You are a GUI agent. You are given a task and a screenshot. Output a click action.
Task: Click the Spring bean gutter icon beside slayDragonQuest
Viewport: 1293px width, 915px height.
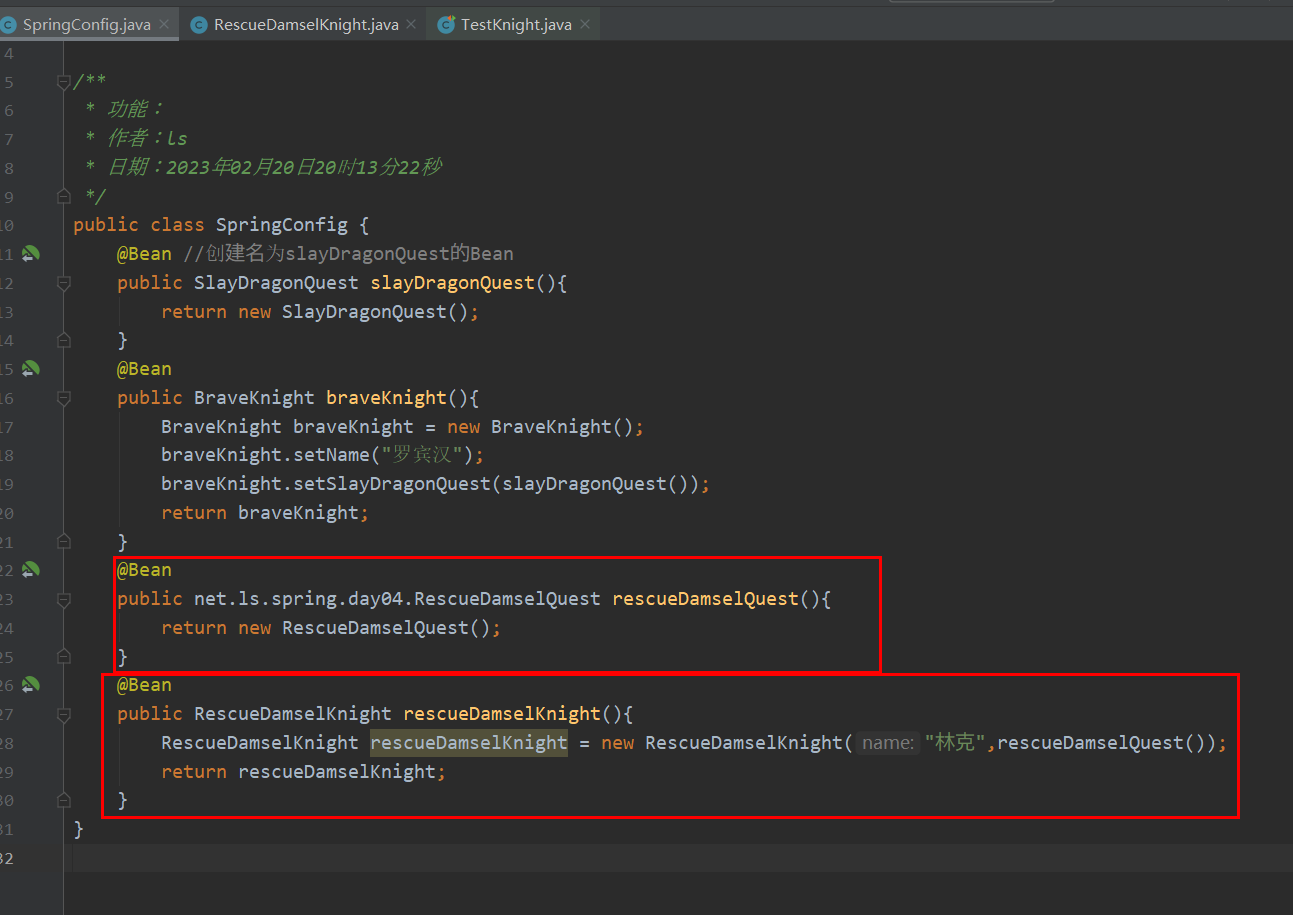tap(31, 254)
